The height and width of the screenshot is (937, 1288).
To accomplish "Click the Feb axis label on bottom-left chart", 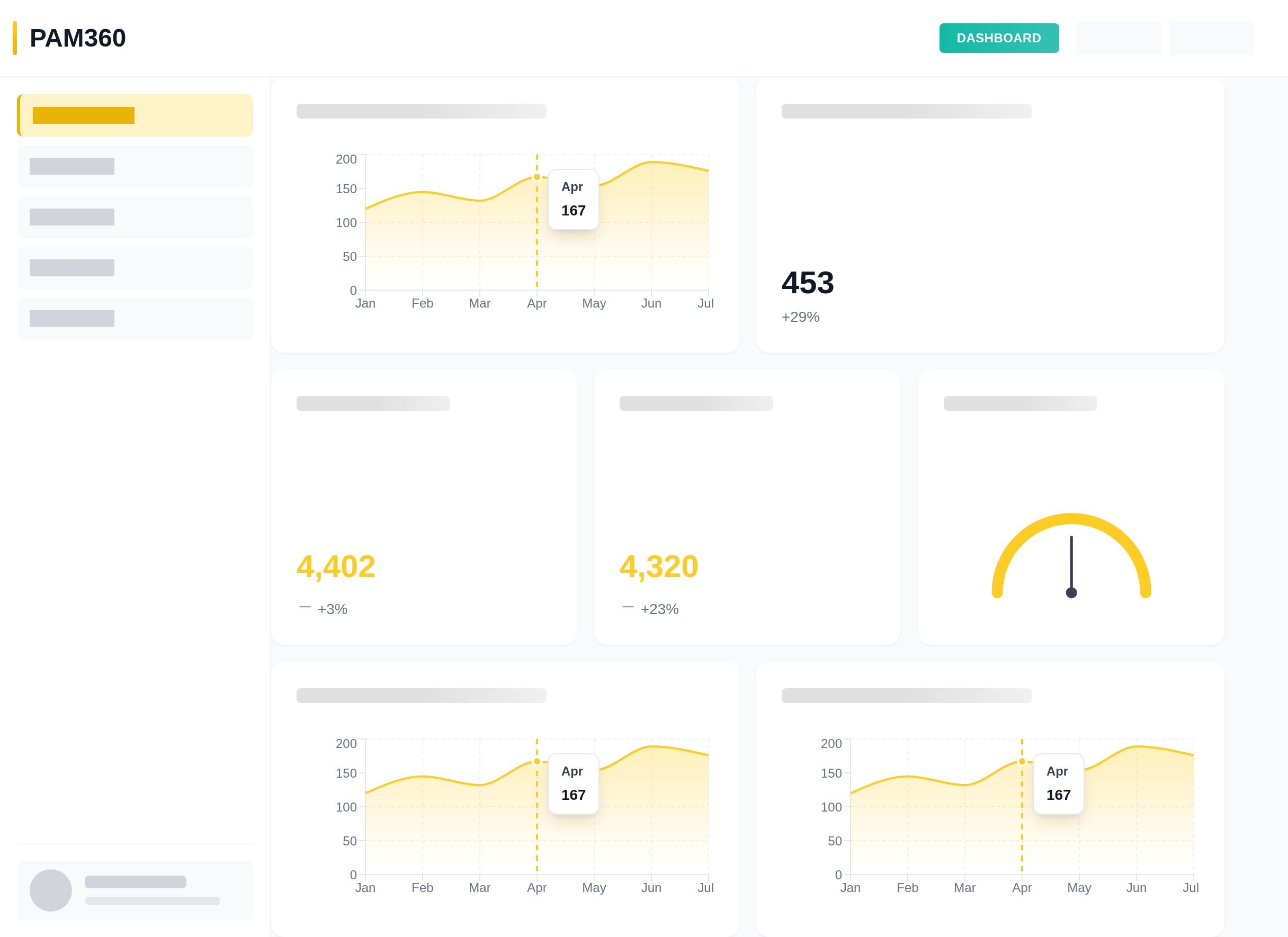I will tap(422, 888).
